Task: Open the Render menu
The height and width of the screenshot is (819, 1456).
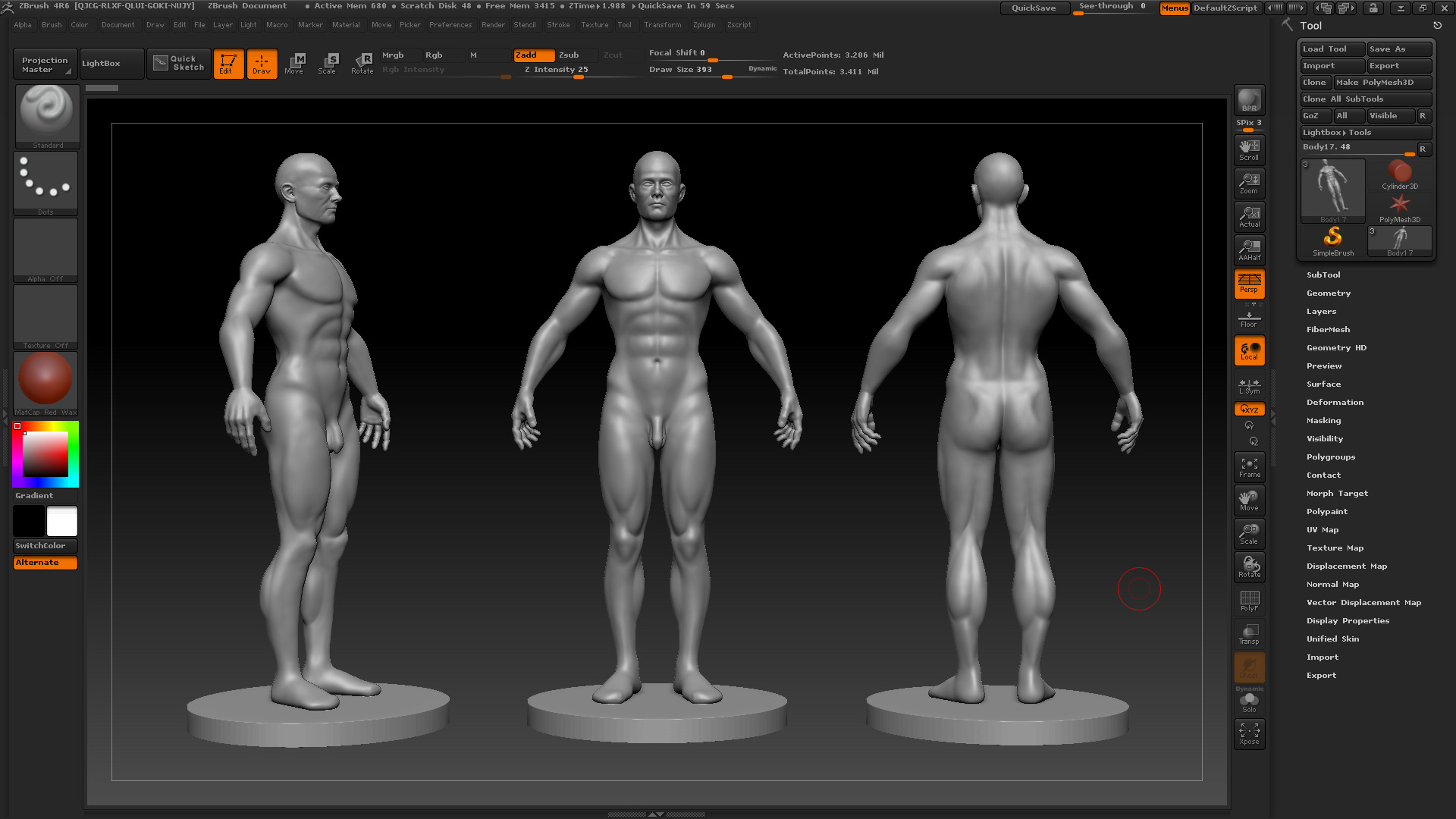Action: tap(493, 25)
